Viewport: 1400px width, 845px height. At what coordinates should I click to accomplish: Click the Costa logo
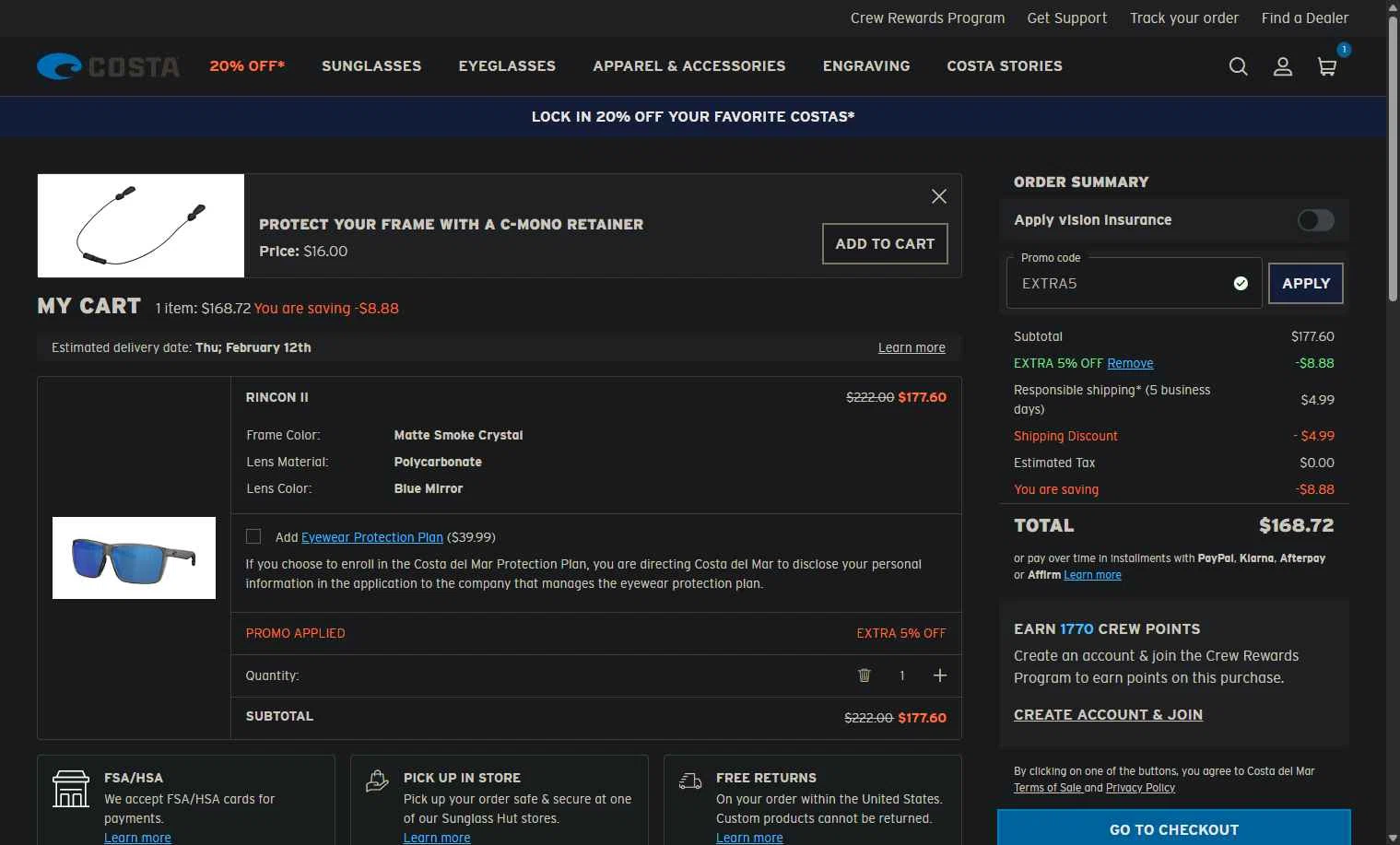[108, 66]
